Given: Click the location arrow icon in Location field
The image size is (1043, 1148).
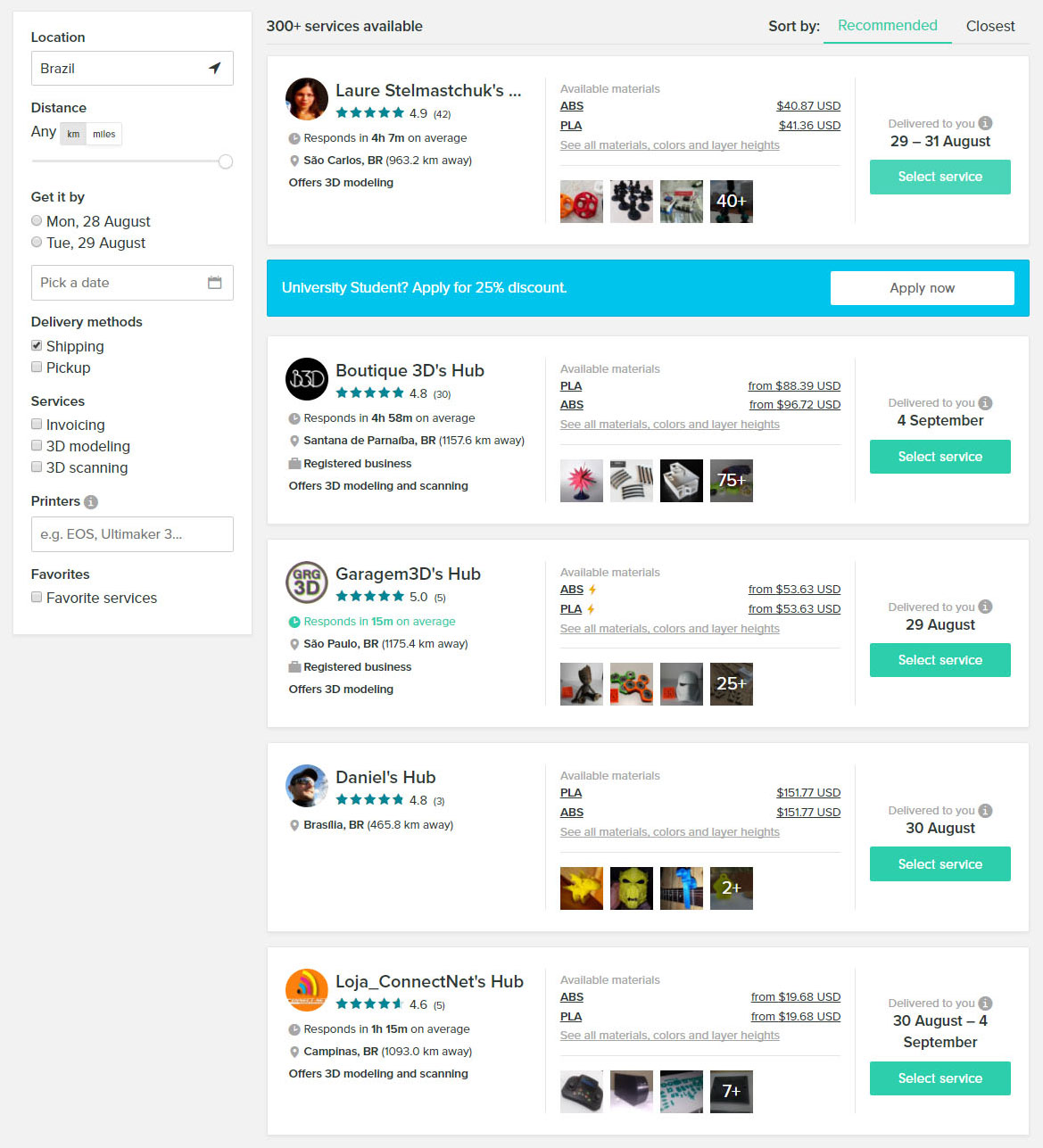Looking at the screenshot, I should pyautogui.click(x=214, y=68).
